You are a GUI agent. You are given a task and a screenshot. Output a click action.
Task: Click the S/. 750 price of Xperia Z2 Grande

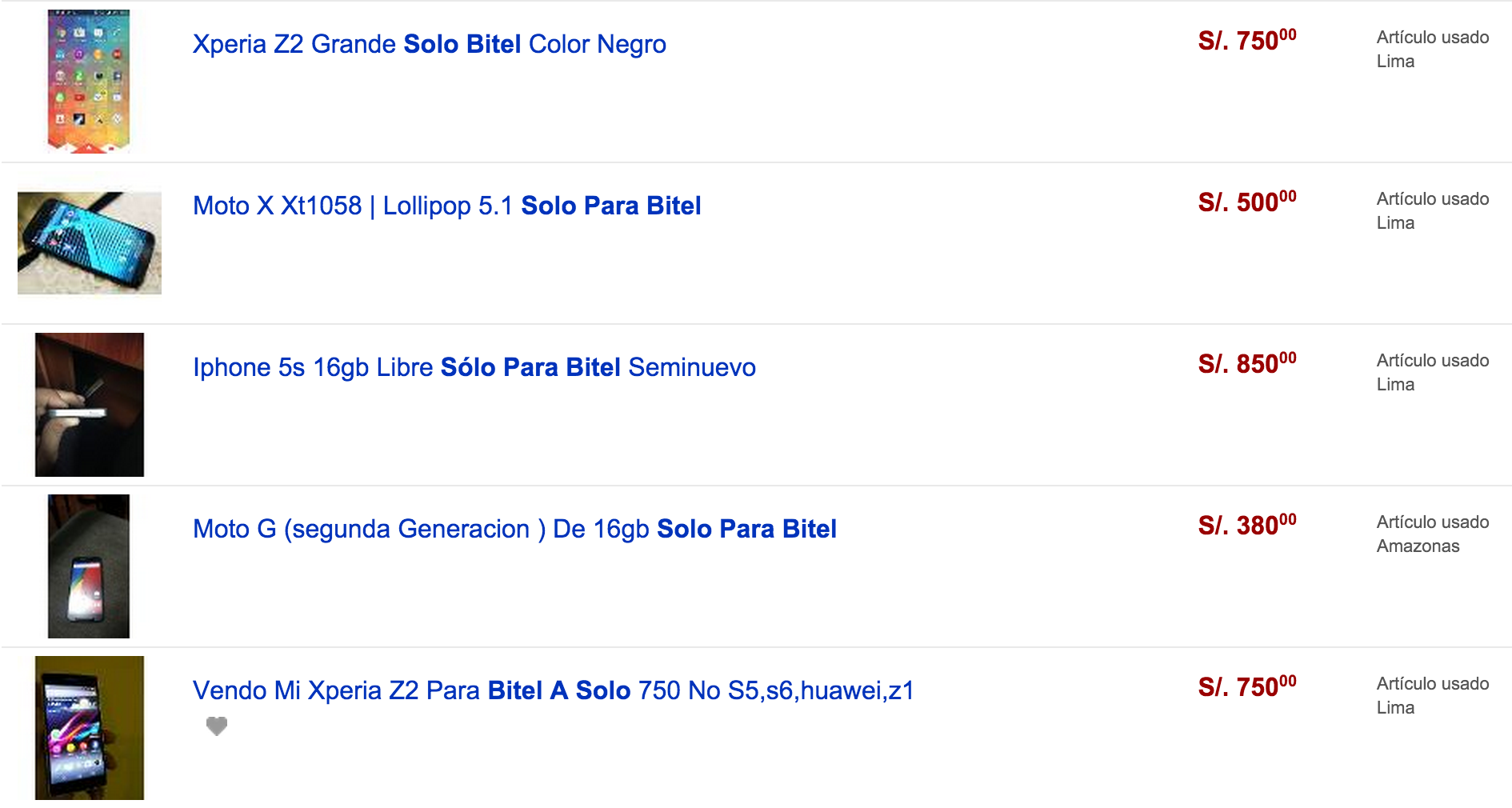(1247, 40)
